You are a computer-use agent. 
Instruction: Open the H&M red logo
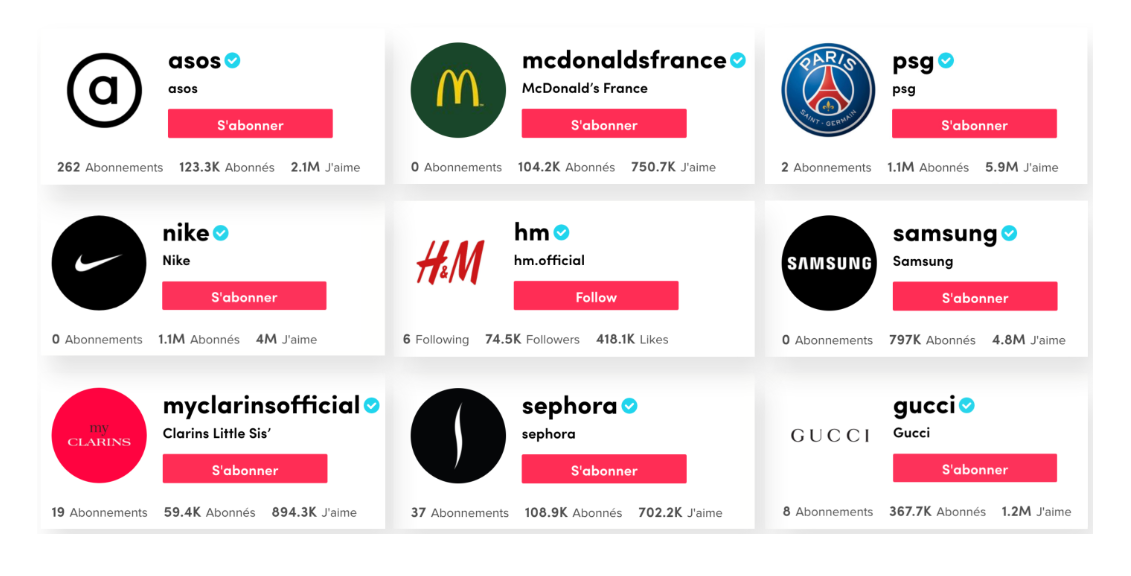(450, 262)
